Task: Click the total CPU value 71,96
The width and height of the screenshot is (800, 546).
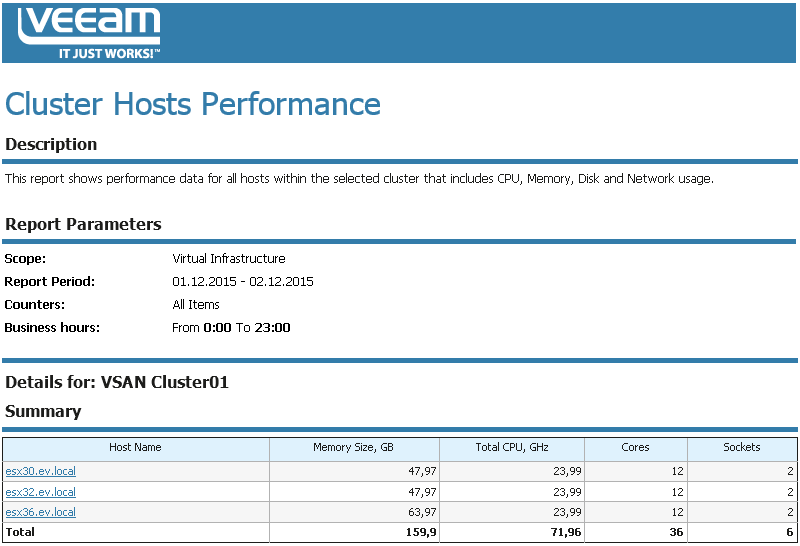Action: click(x=563, y=532)
